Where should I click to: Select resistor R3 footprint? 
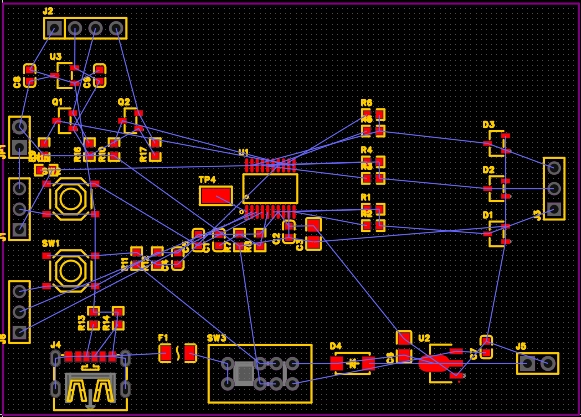(x=373, y=178)
